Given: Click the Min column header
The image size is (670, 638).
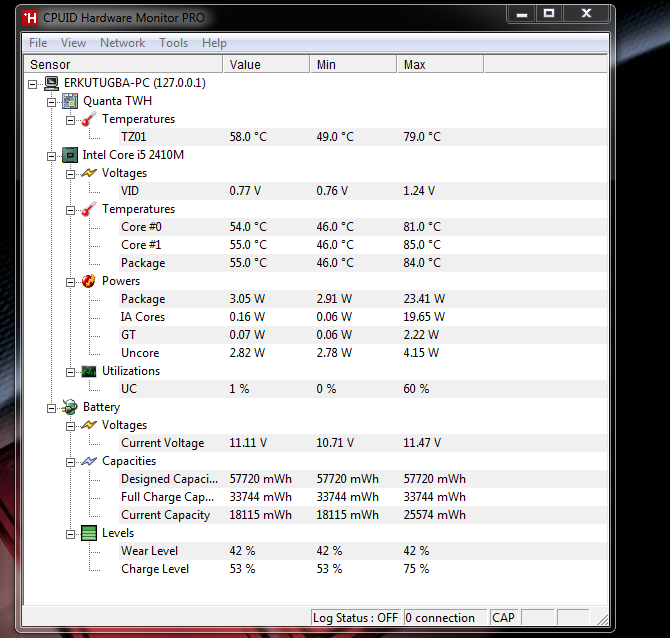Looking at the screenshot, I should pyautogui.click(x=353, y=65).
